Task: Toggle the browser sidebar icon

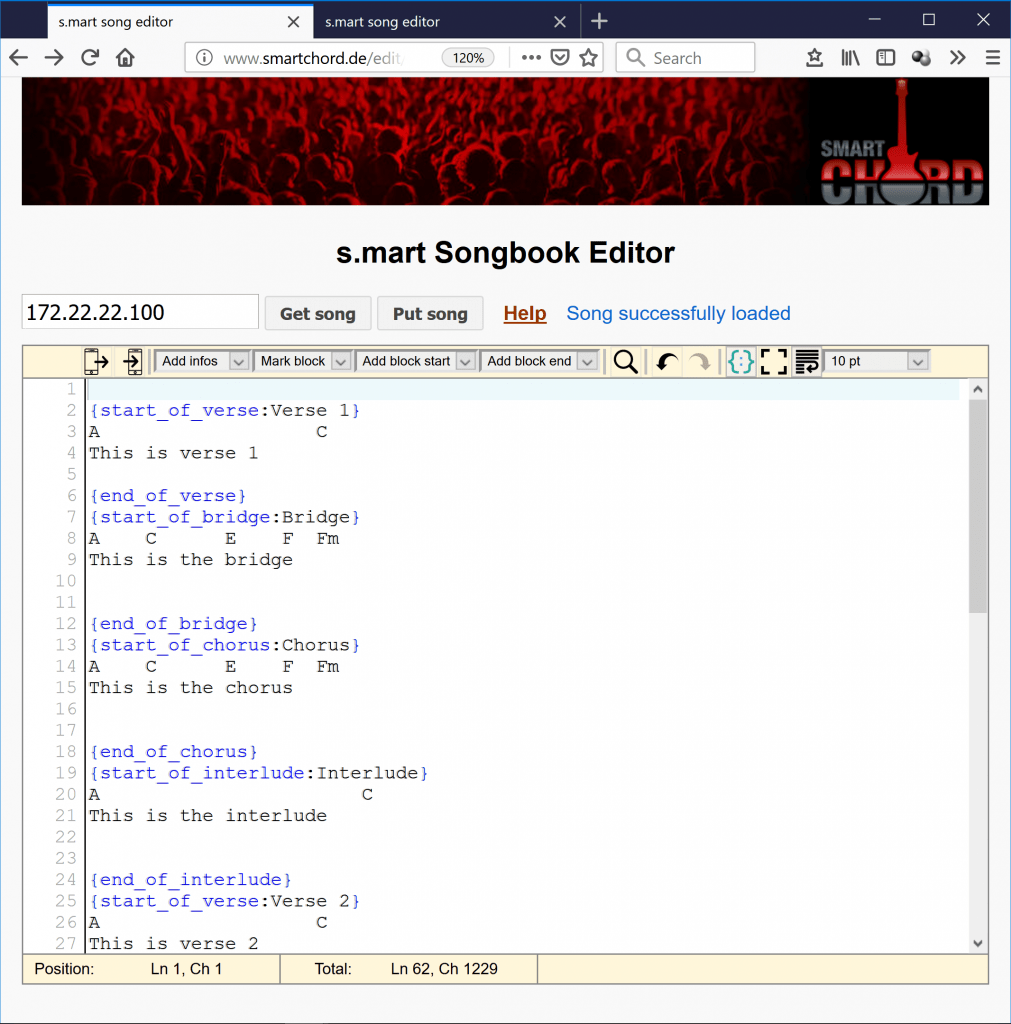Action: (x=886, y=57)
